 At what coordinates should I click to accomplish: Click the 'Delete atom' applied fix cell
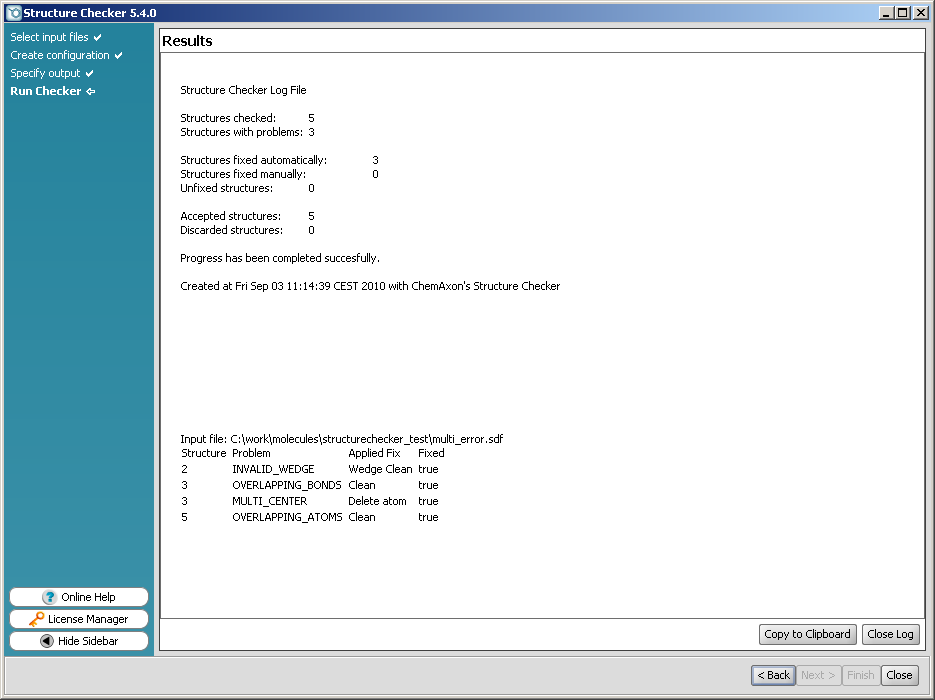click(x=377, y=501)
